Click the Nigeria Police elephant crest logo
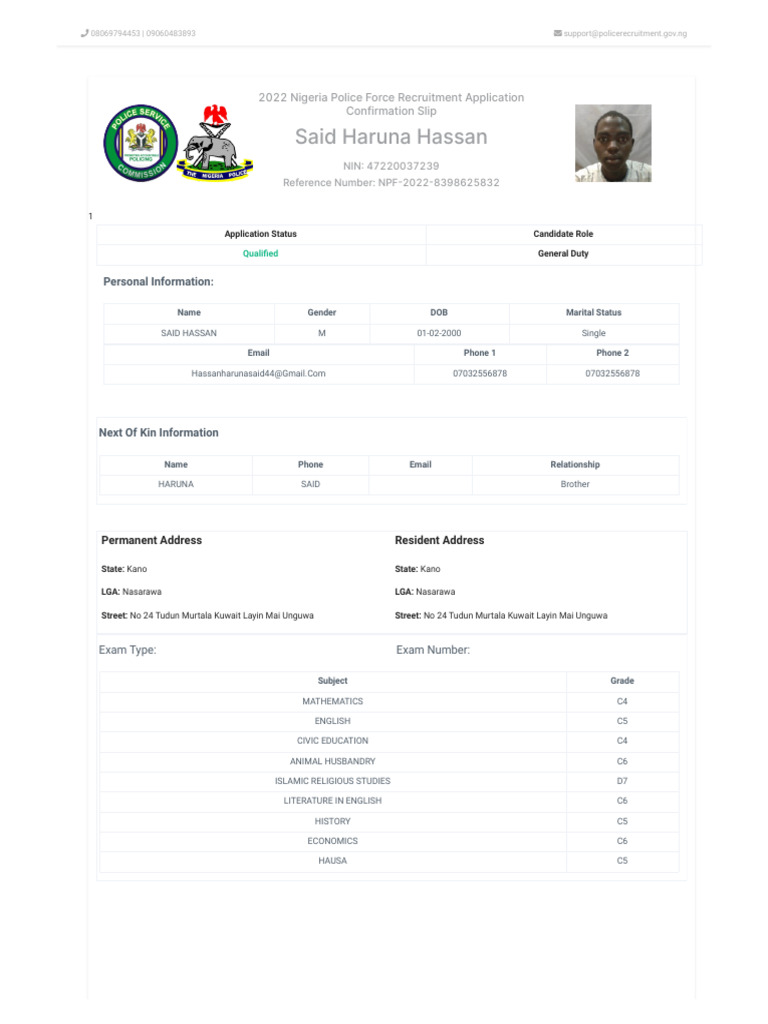Screen dimensions: 768x1024 tap(216, 143)
